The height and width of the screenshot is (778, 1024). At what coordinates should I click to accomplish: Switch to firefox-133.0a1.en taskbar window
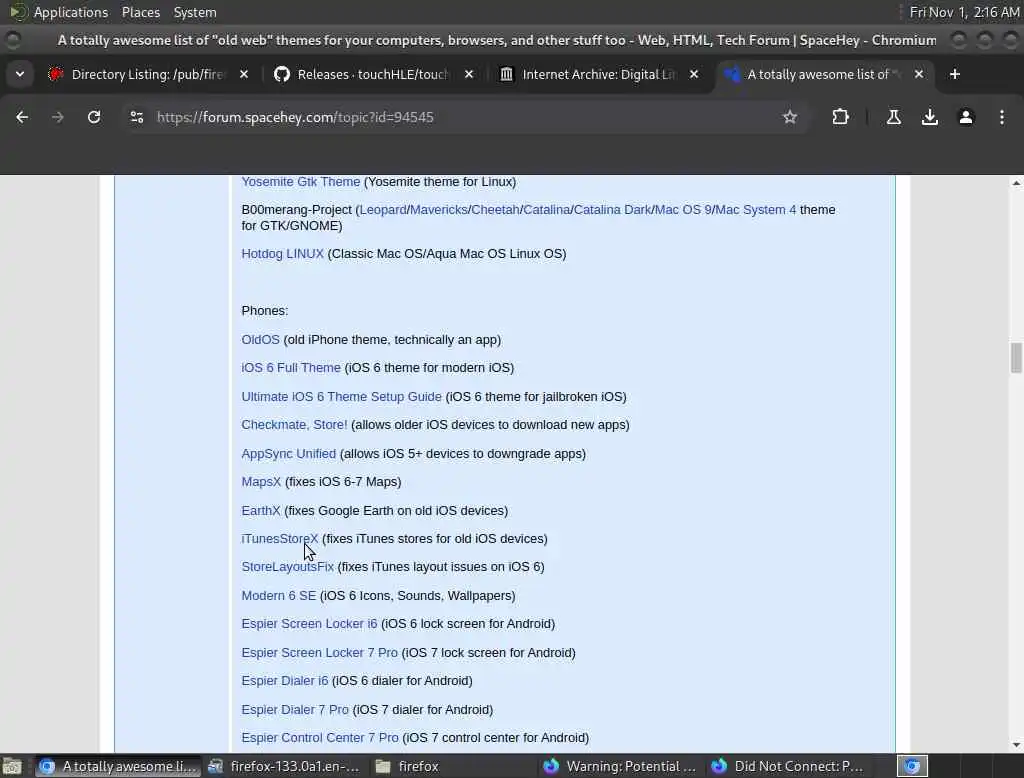(x=283, y=766)
